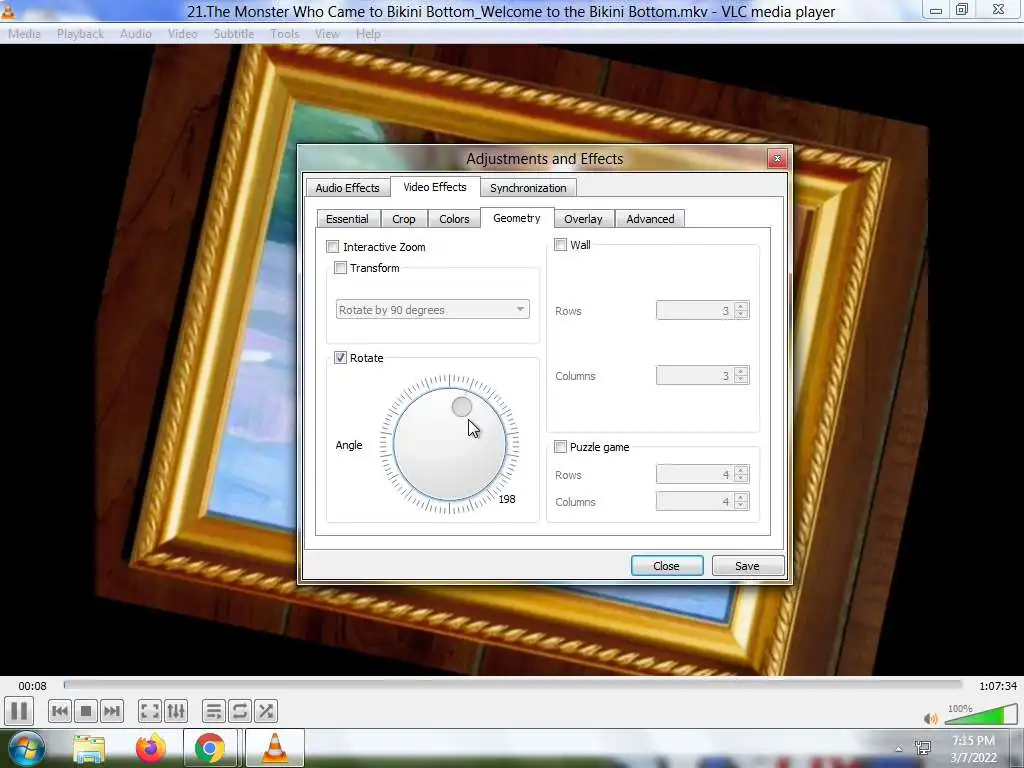
Task: Click VLC cone icon in taskbar
Action: coord(274,748)
